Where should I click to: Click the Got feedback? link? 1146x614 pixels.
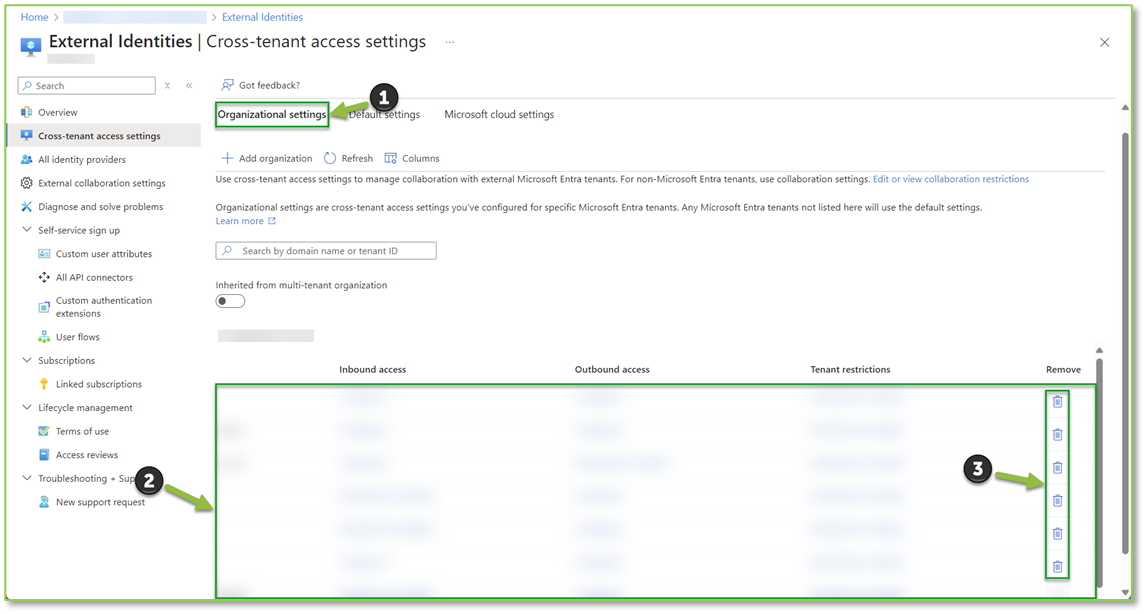tap(260, 85)
